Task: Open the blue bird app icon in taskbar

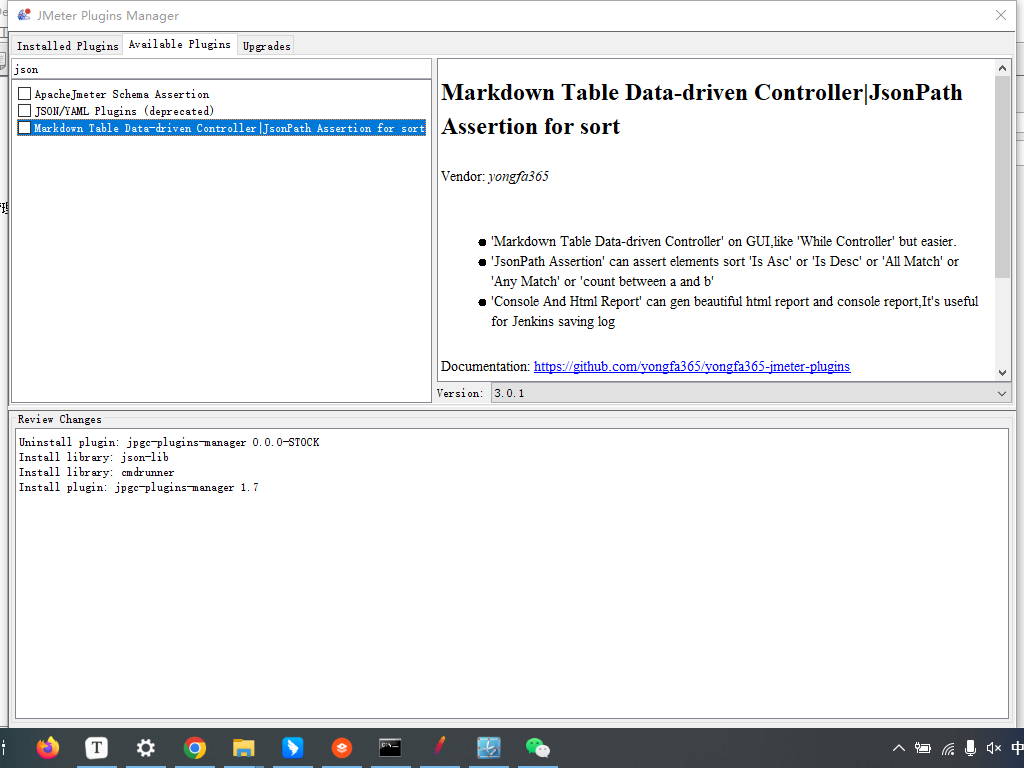Action: coord(293,748)
